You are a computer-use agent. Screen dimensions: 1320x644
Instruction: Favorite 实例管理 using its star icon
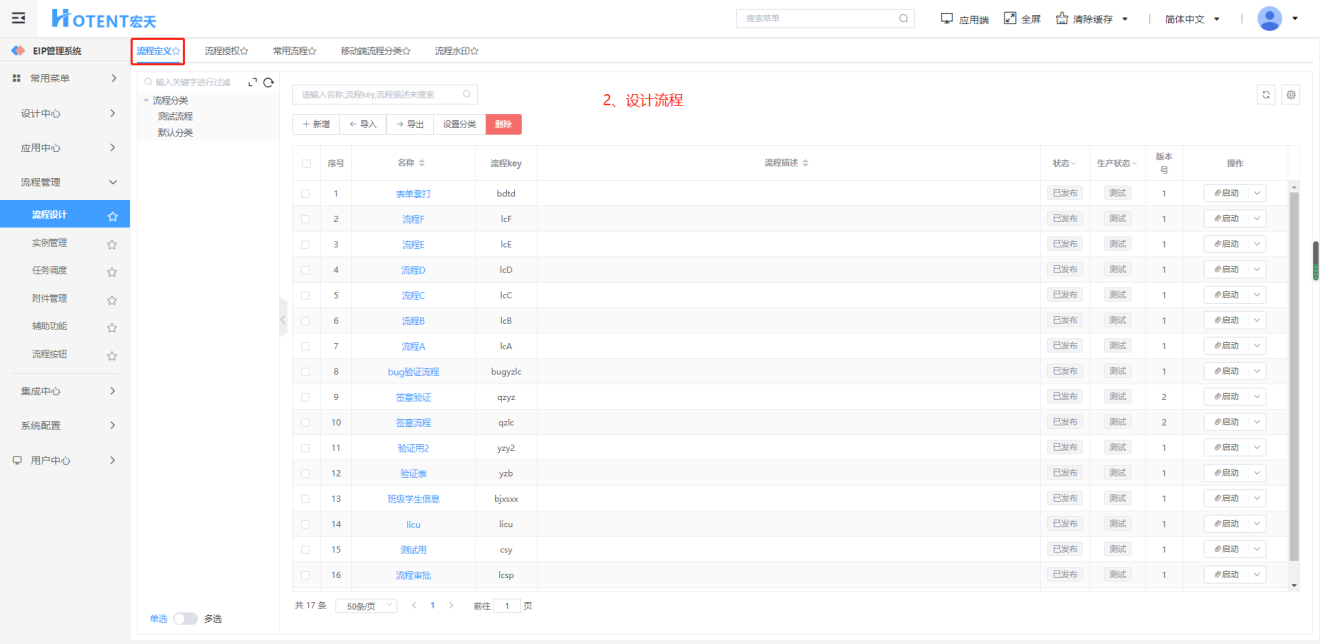coord(112,244)
